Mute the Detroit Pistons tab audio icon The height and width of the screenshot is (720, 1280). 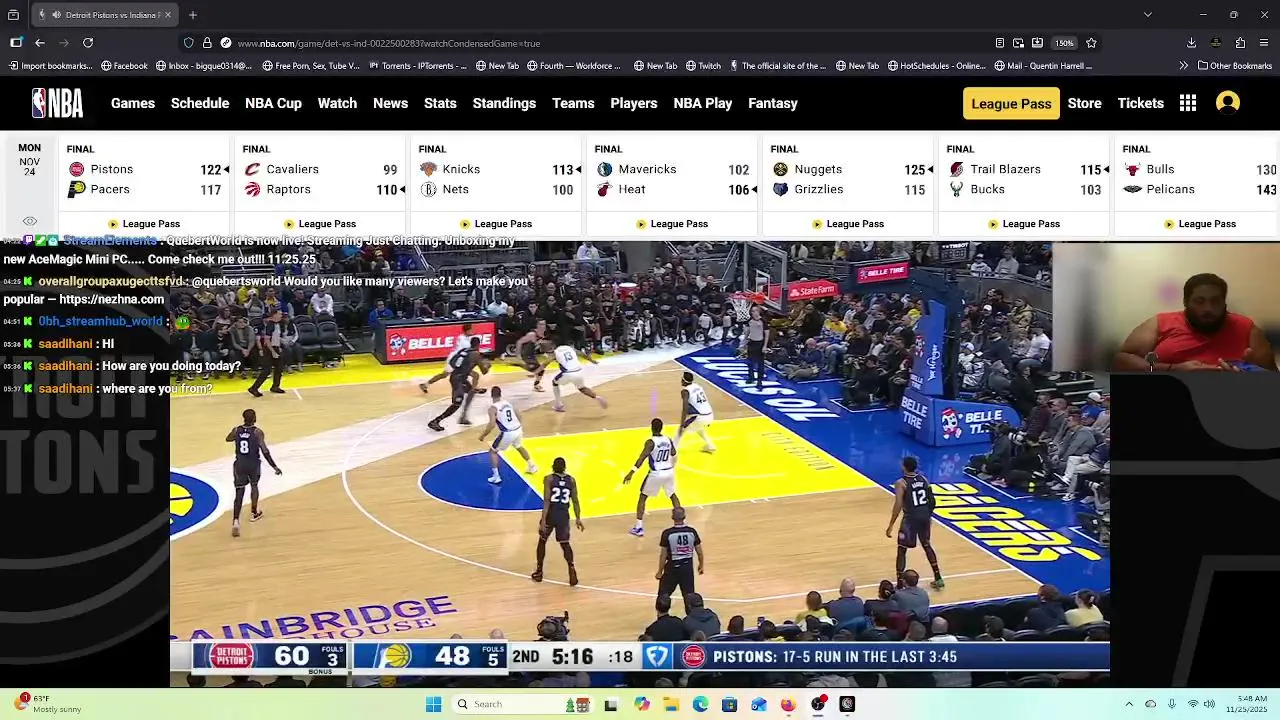click(56, 15)
